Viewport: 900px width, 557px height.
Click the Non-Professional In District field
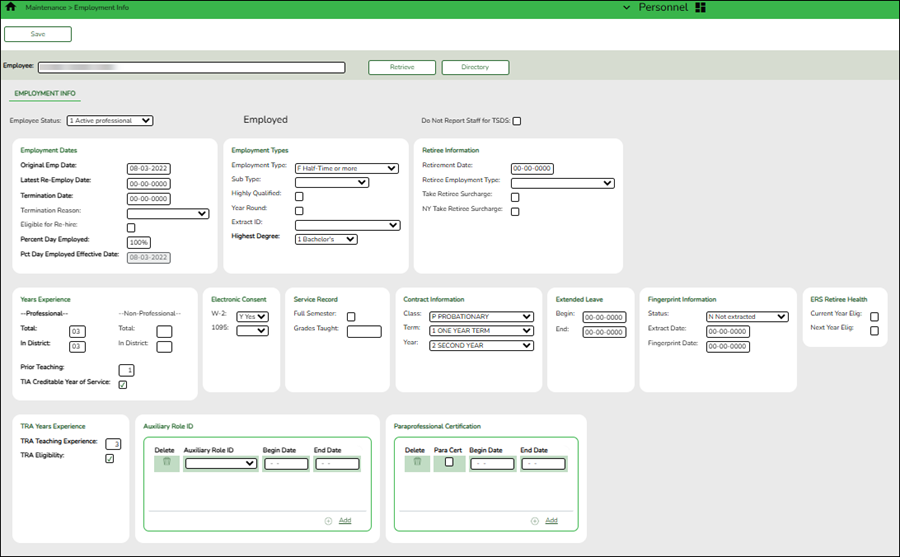point(164,346)
